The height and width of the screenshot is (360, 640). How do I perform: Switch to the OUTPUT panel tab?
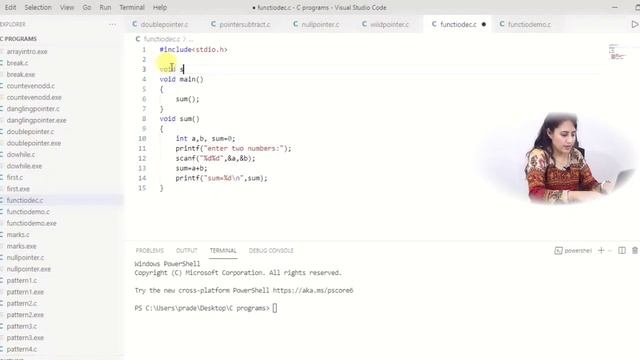pyautogui.click(x=187, y=251)
